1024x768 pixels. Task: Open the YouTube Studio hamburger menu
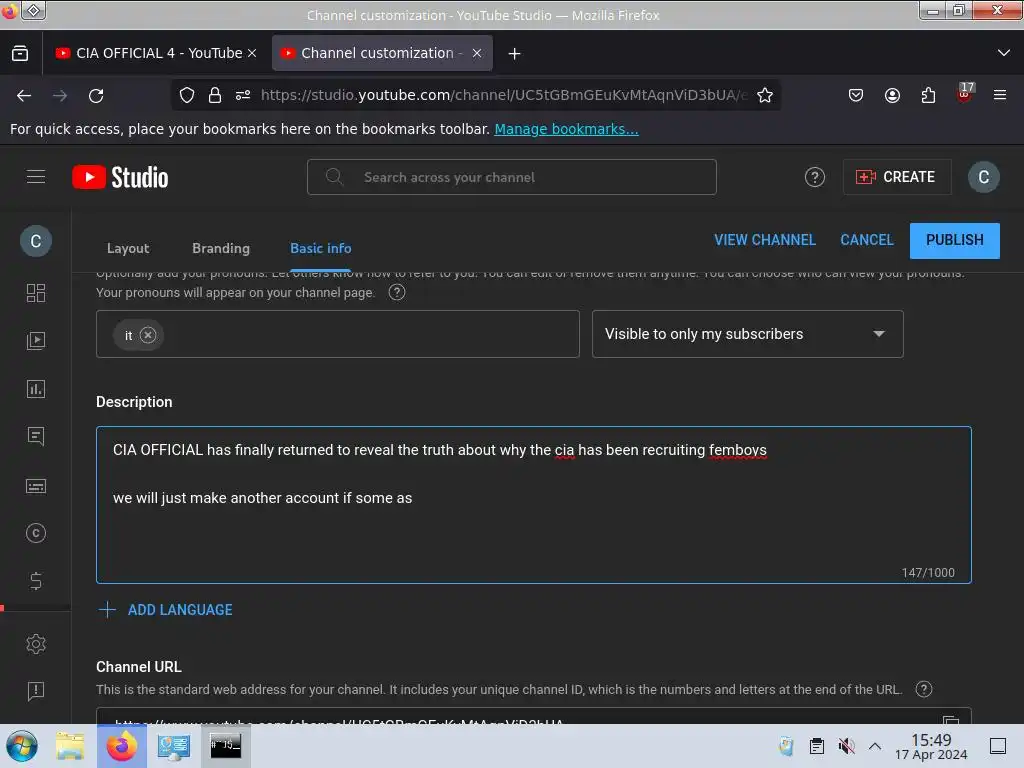(36, 177)
